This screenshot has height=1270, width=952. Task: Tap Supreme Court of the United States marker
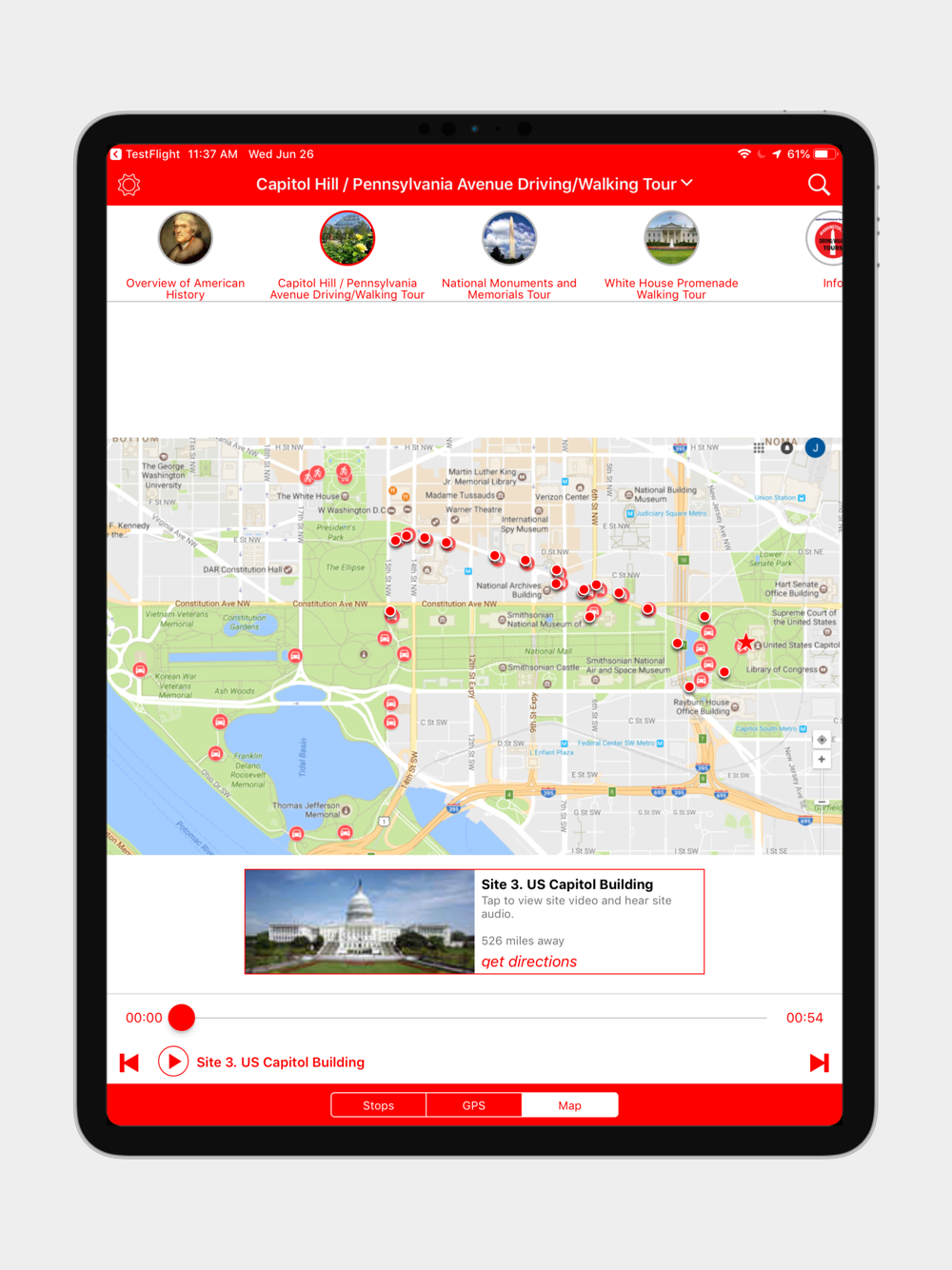[x=827, y=631]
